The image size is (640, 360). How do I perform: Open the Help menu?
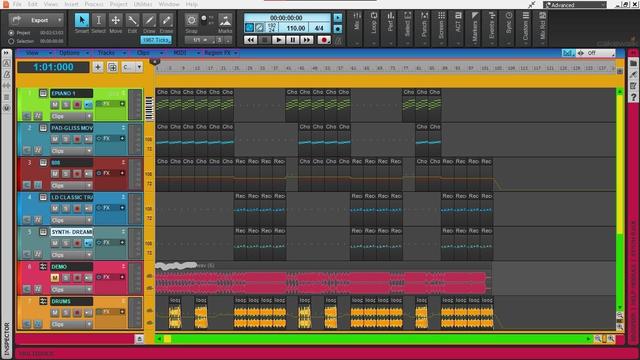[x=191, y=4]
